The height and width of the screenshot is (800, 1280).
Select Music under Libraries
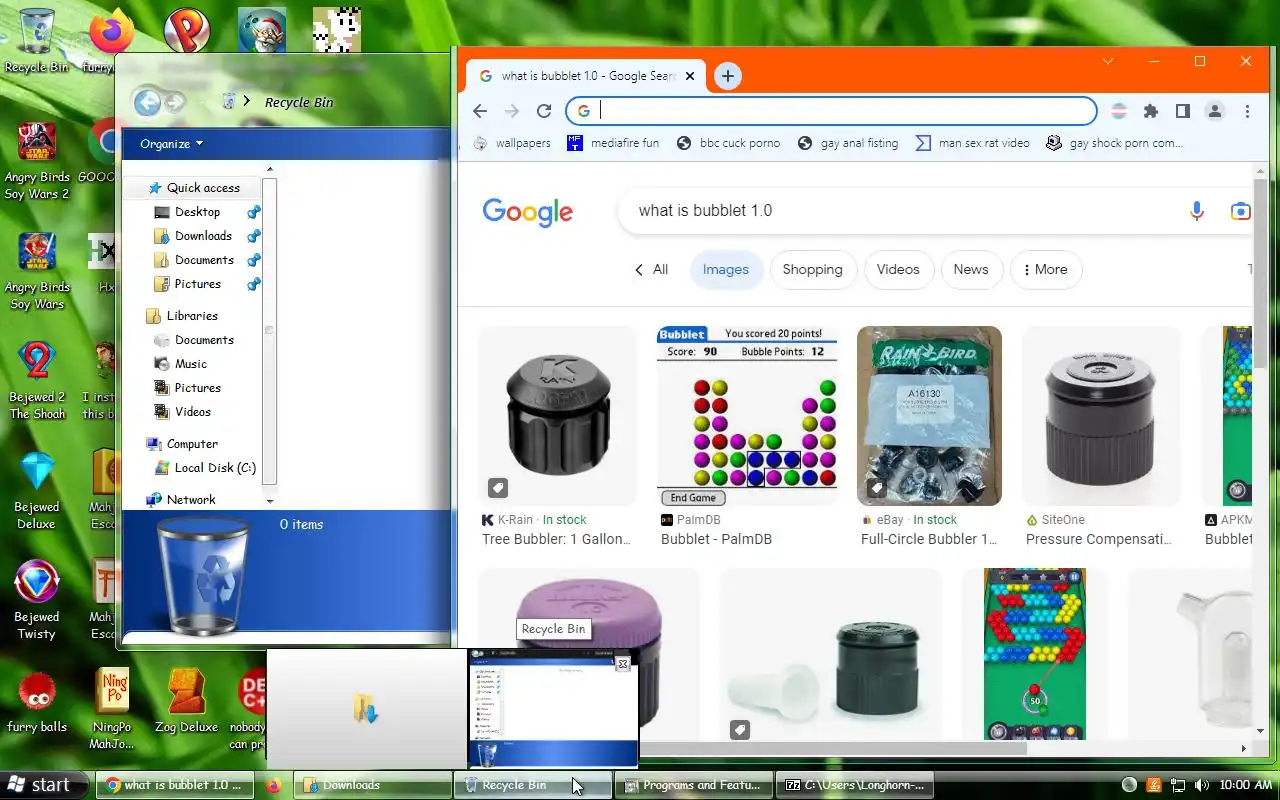181,364
